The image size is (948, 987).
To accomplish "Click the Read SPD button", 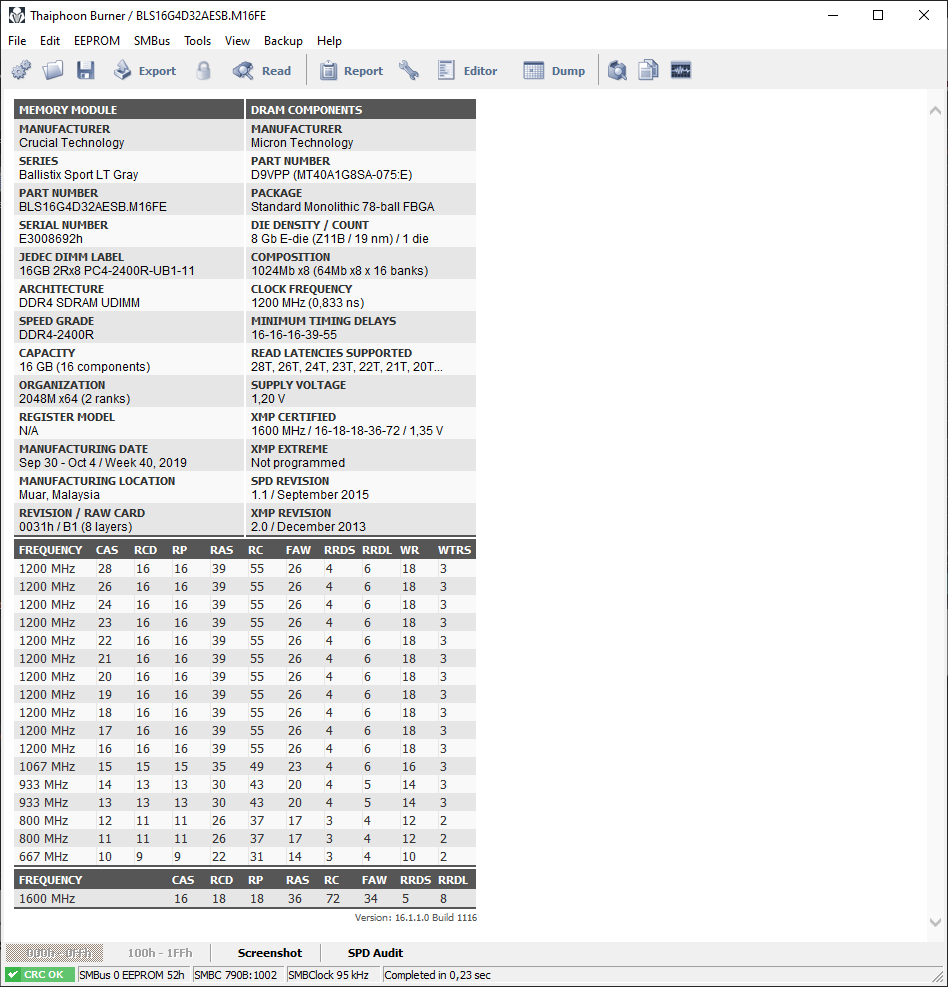I will click(261, 70).
